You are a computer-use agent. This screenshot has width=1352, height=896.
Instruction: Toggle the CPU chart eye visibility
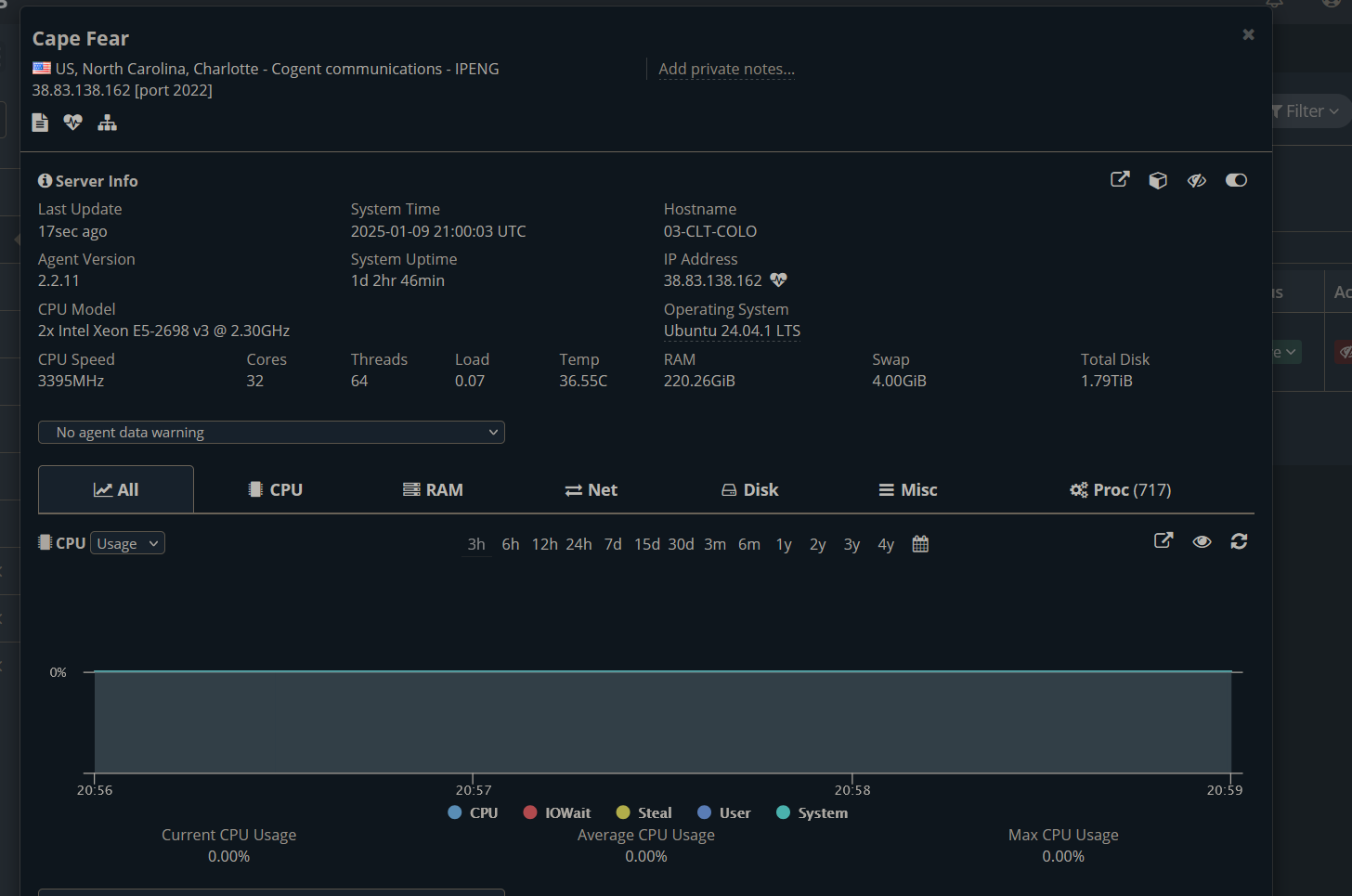(x=1202, y=541)
